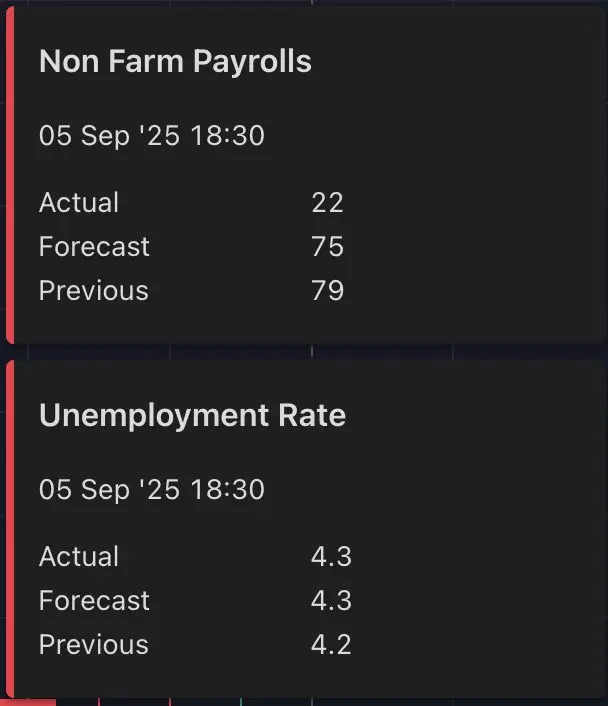The width and height of the screenshot is (608, 706).
Task: Select the Forecast label in Unemployment Rate
Action: point(94,601)
